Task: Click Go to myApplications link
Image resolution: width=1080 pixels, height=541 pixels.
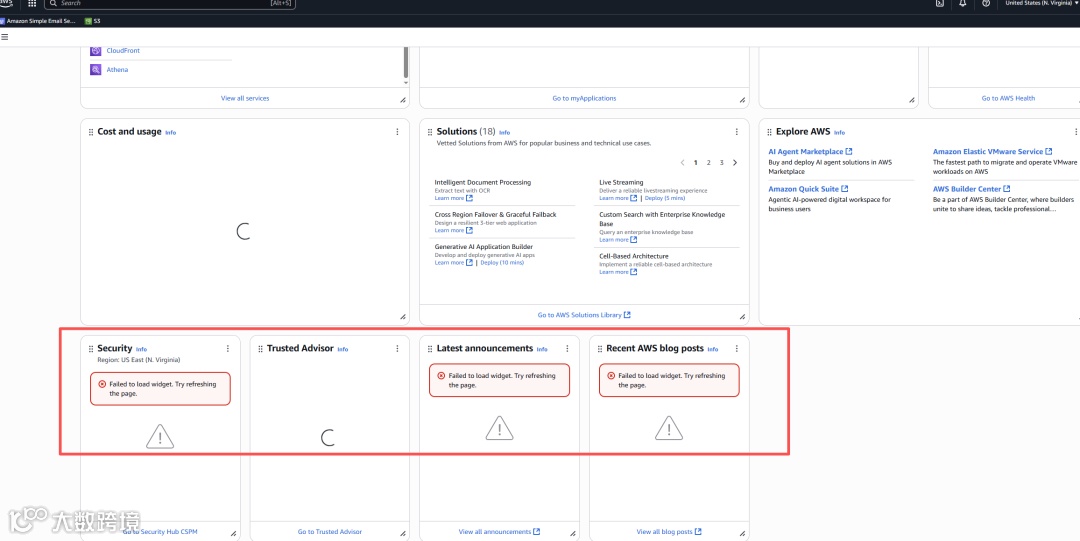Action: [584, 99]
